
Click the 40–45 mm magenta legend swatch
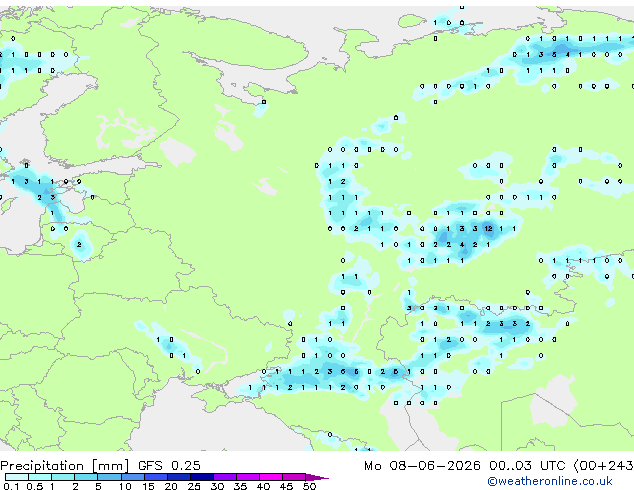(x=271, y=477)
